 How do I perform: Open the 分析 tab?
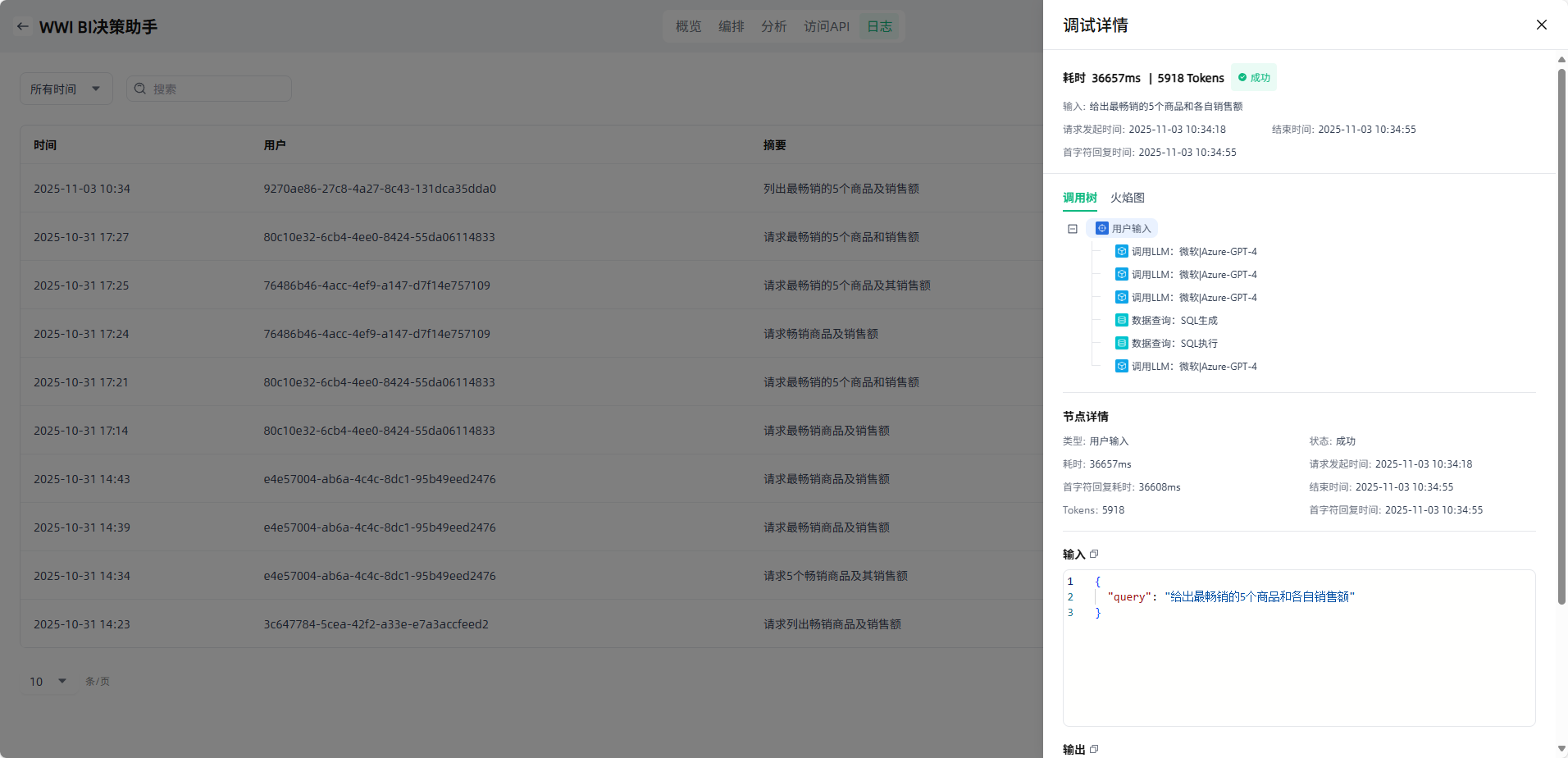pyautogui.click(x=773, y=26)
